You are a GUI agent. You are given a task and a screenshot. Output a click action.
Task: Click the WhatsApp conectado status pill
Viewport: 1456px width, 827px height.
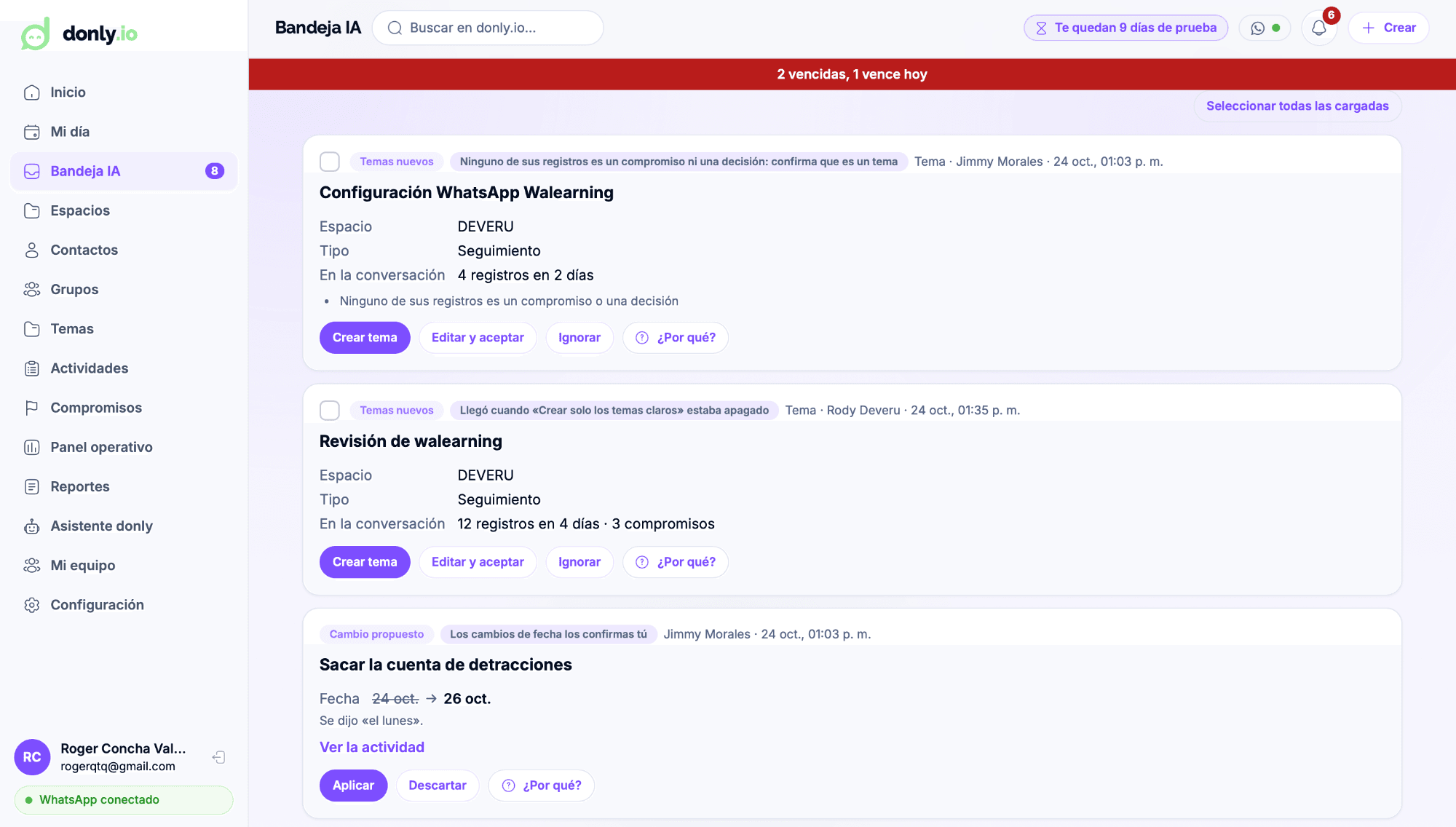point(124,800)
